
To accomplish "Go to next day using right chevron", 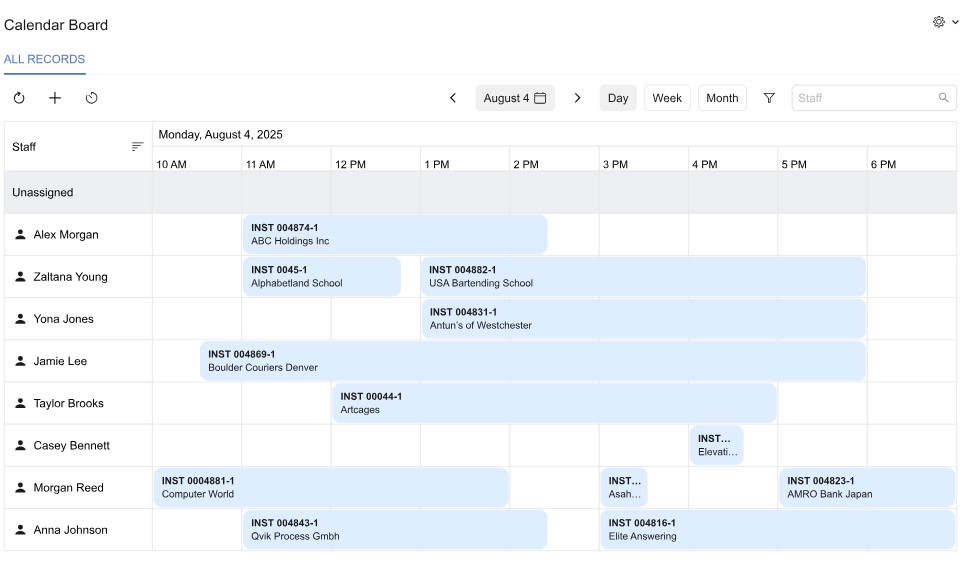I will click(x=577, y=98).
